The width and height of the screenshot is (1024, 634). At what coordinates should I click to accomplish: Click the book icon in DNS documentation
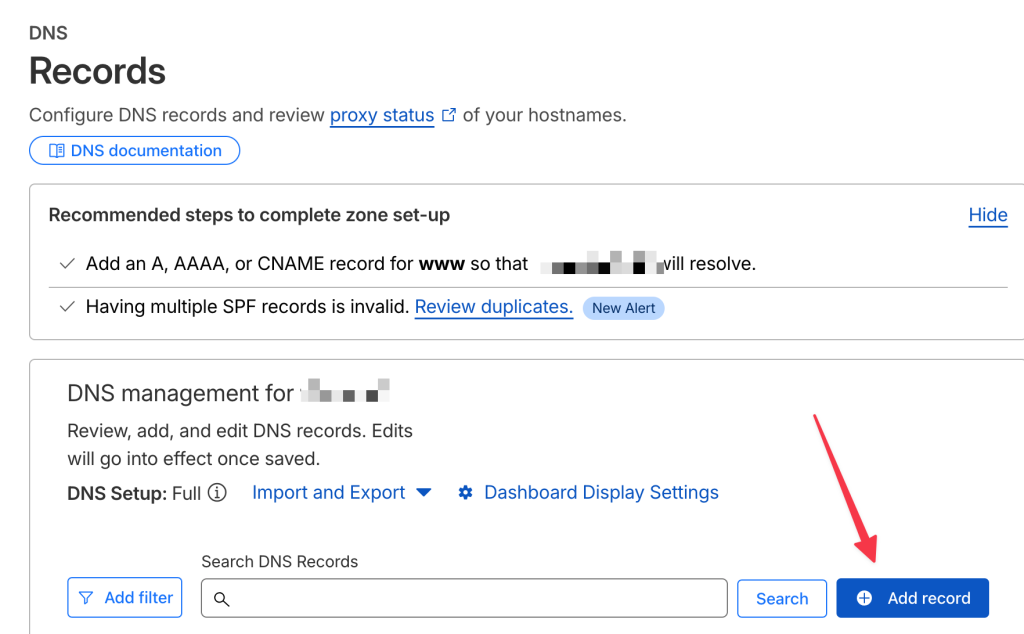pos(56,151)
